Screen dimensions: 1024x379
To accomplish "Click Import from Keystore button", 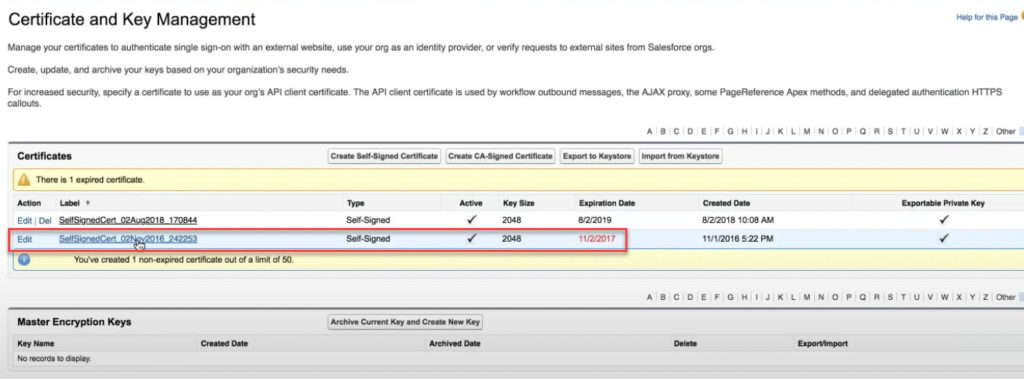I will [x=680, y=157].
